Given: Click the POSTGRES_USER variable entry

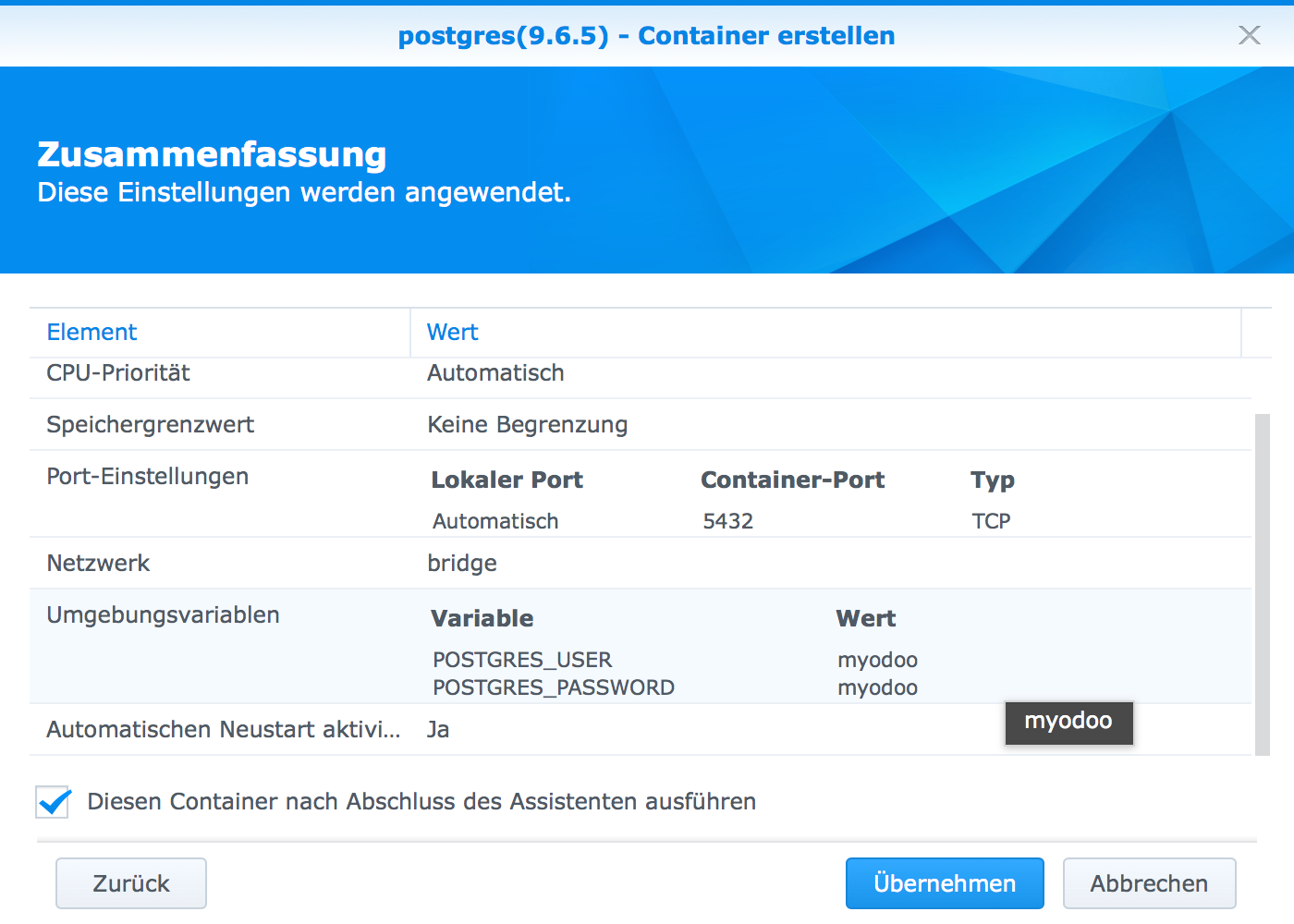Looking at the screenshot, I should click(522, 660).
